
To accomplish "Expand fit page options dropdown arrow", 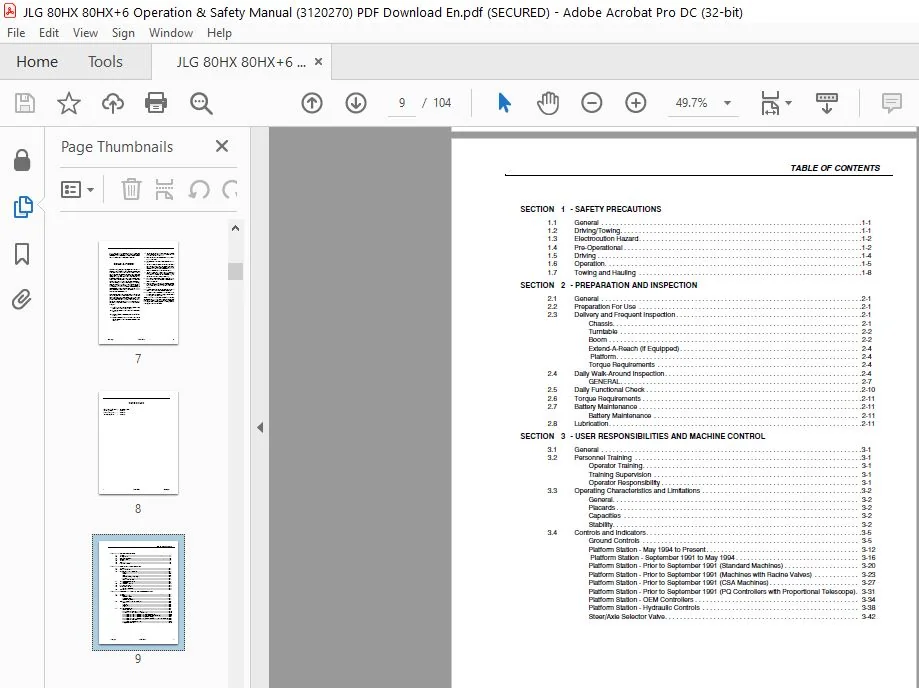I will [x=789, y=103].
